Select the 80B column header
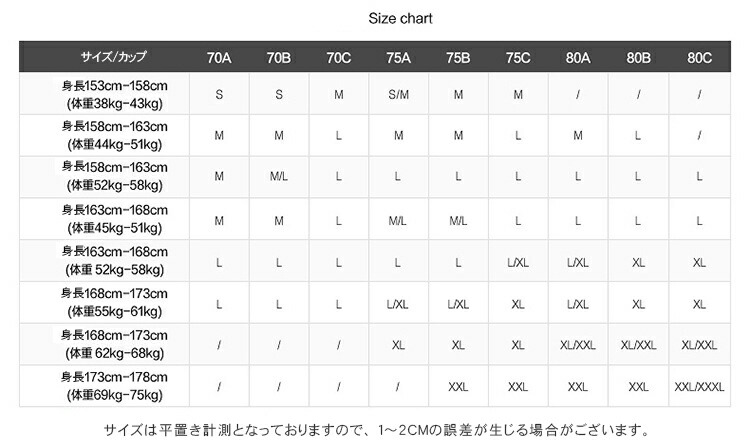750x448 pixels. [x=638, y=58]
